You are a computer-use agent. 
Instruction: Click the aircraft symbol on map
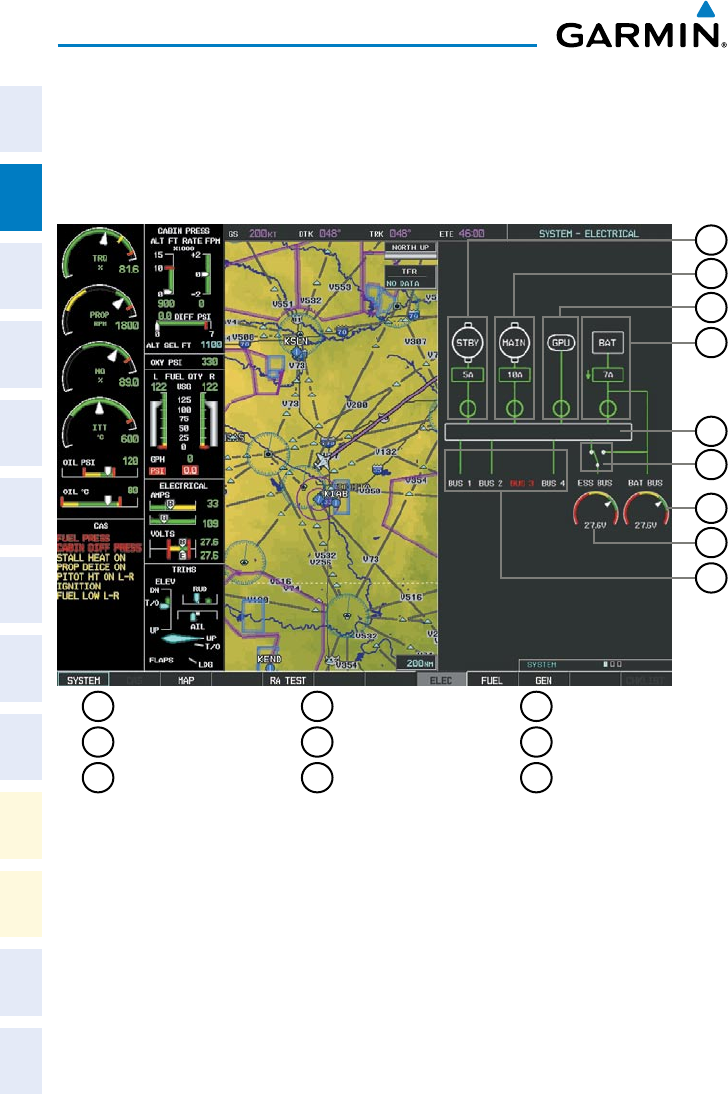point(323,461)
